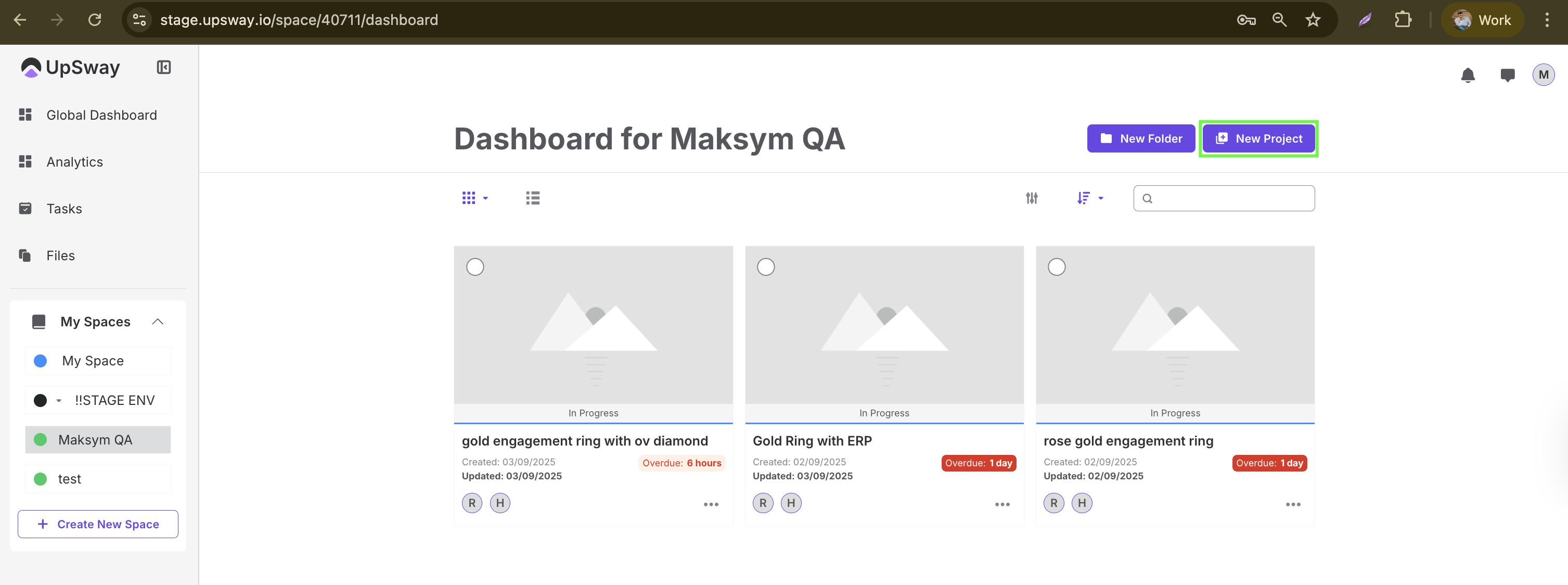Image resolution: width=1568 pixels, height=585 pixels.
Task: Open browser extensions puzzle icon
Action: [1403, 20]
